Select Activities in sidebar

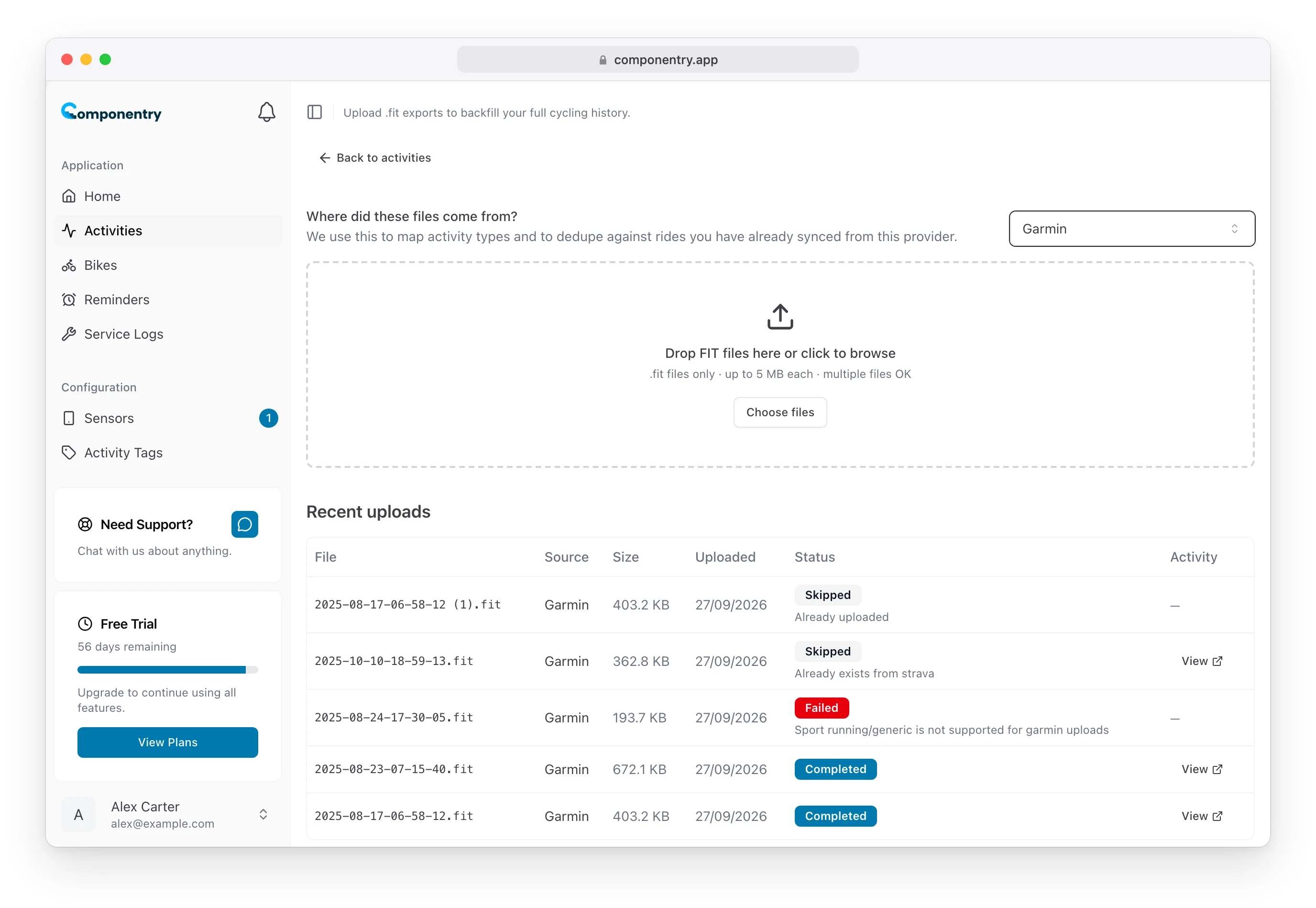coord(168,231)
